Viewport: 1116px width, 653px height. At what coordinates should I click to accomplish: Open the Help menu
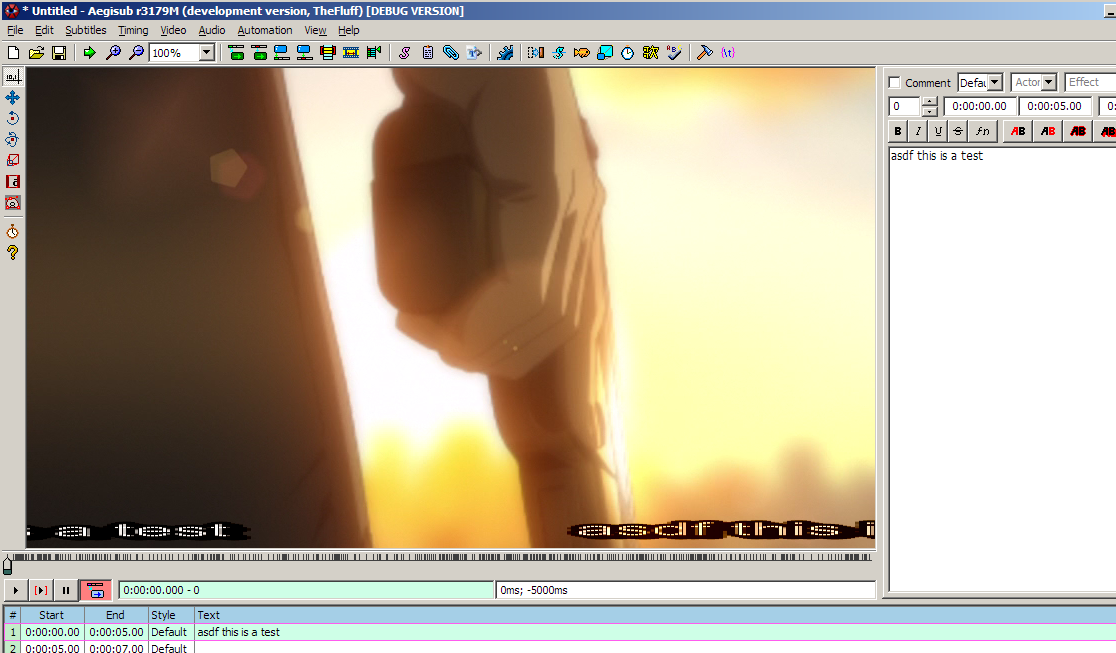349,30
